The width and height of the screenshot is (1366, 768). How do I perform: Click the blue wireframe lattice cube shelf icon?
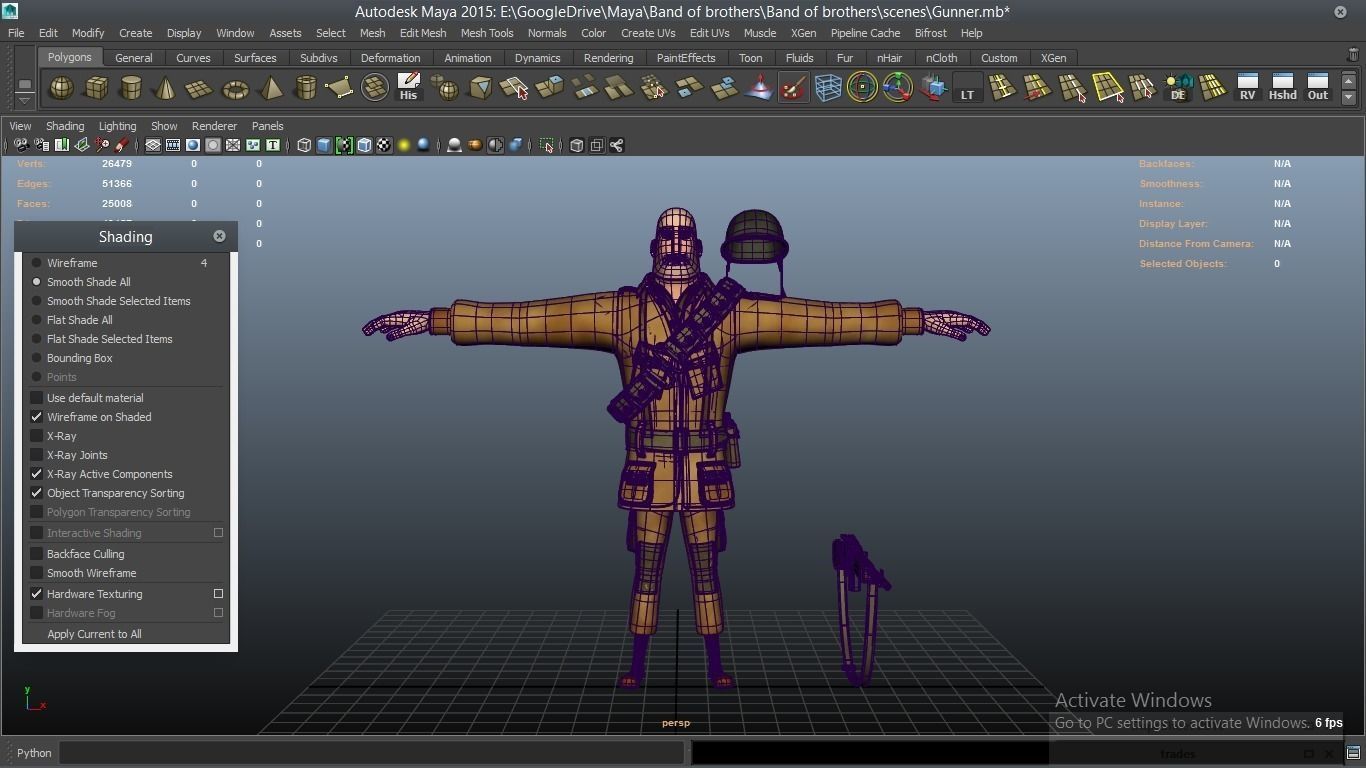pos(828,89)
